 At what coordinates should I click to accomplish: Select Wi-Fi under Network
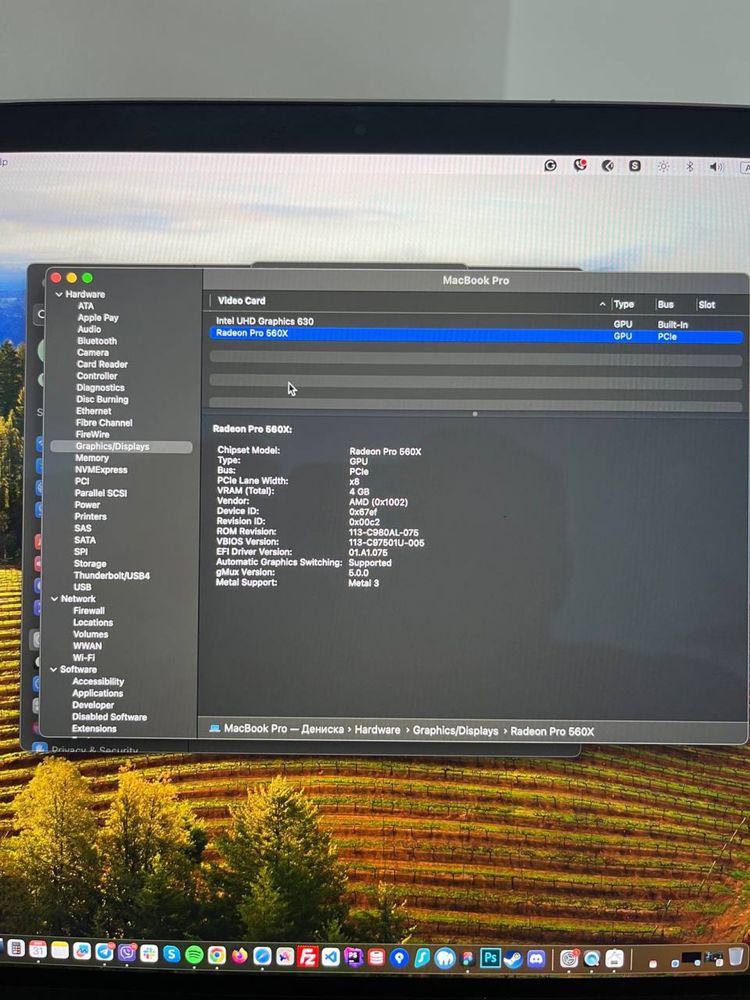click(x=84, y=658)
